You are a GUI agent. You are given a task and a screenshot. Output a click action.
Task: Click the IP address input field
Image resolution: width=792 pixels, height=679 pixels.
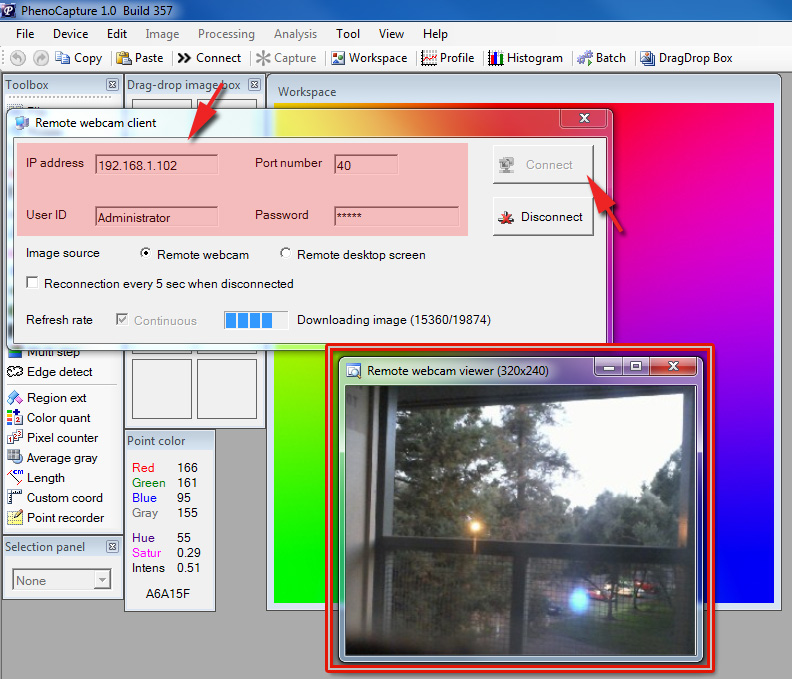pos(157,165)
